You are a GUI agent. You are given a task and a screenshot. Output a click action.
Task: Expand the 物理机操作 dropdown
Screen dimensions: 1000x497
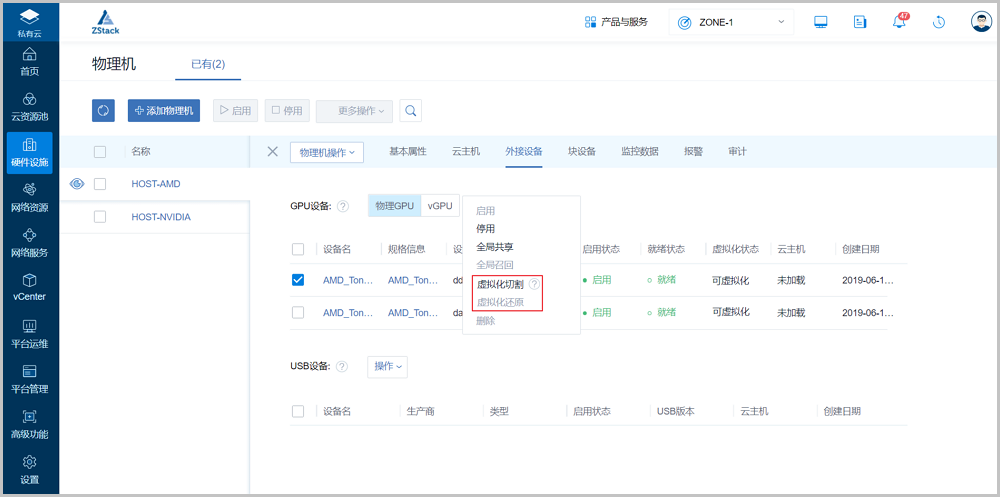tap(327, 152)
